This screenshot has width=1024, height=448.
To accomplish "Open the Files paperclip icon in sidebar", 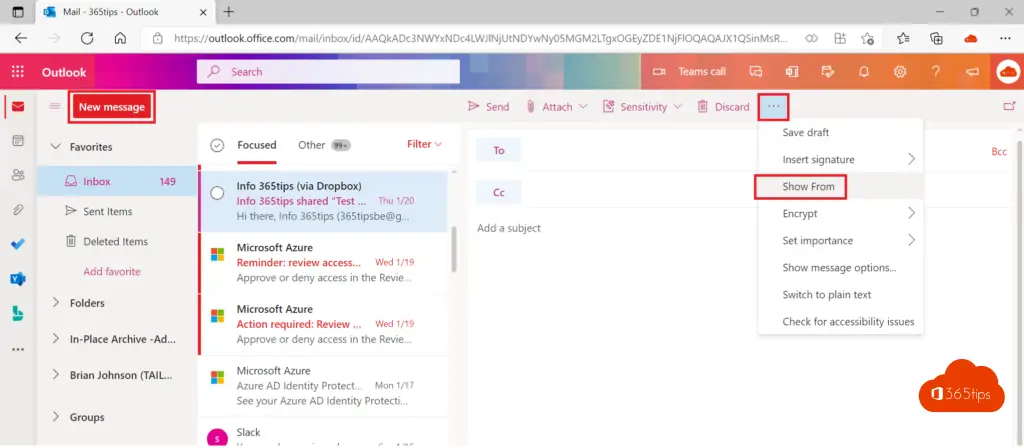I will [17, 210].
